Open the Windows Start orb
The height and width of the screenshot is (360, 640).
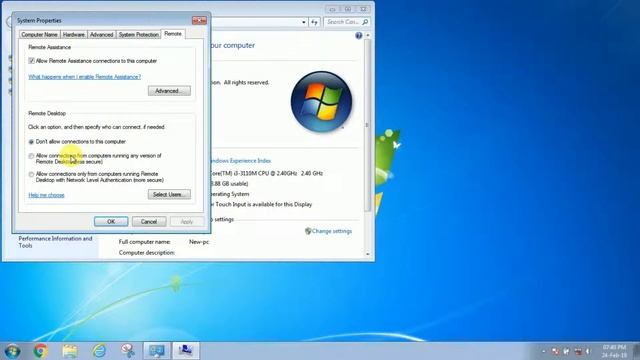point(12,351)
